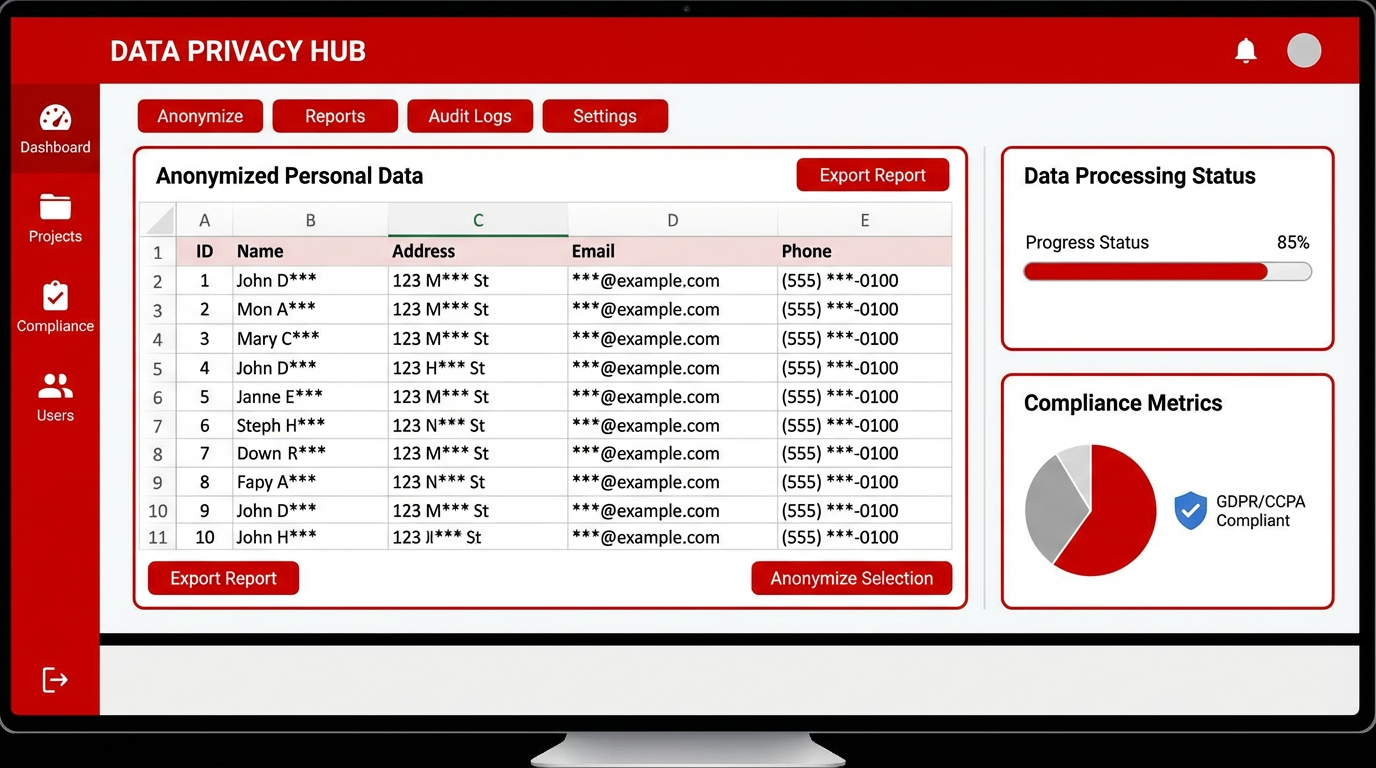This screenshot has width=1376, height=768.
Task: Open the Settings tab
Action: coord(605,116)
